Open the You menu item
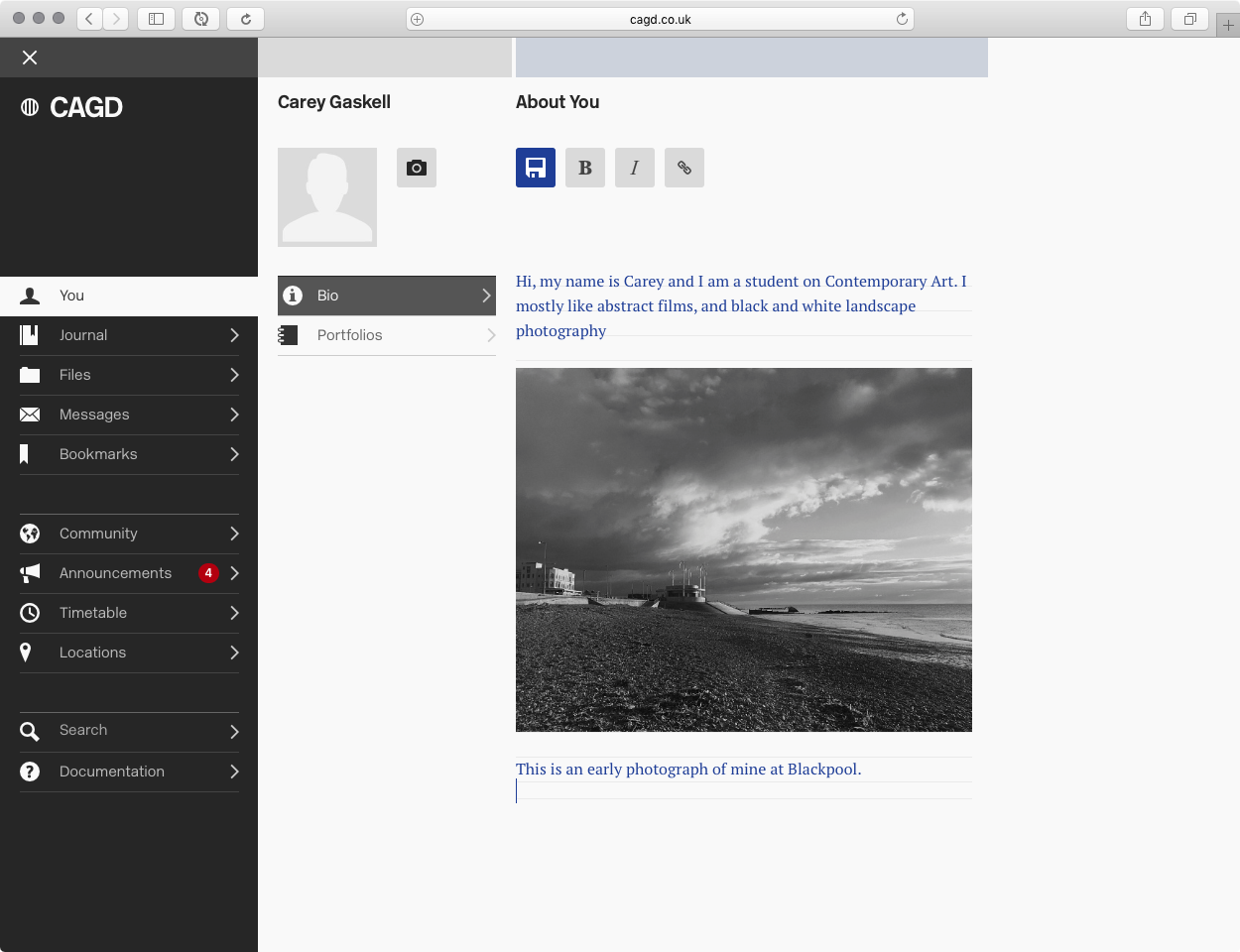1240x952 pixels. (129, 296)
